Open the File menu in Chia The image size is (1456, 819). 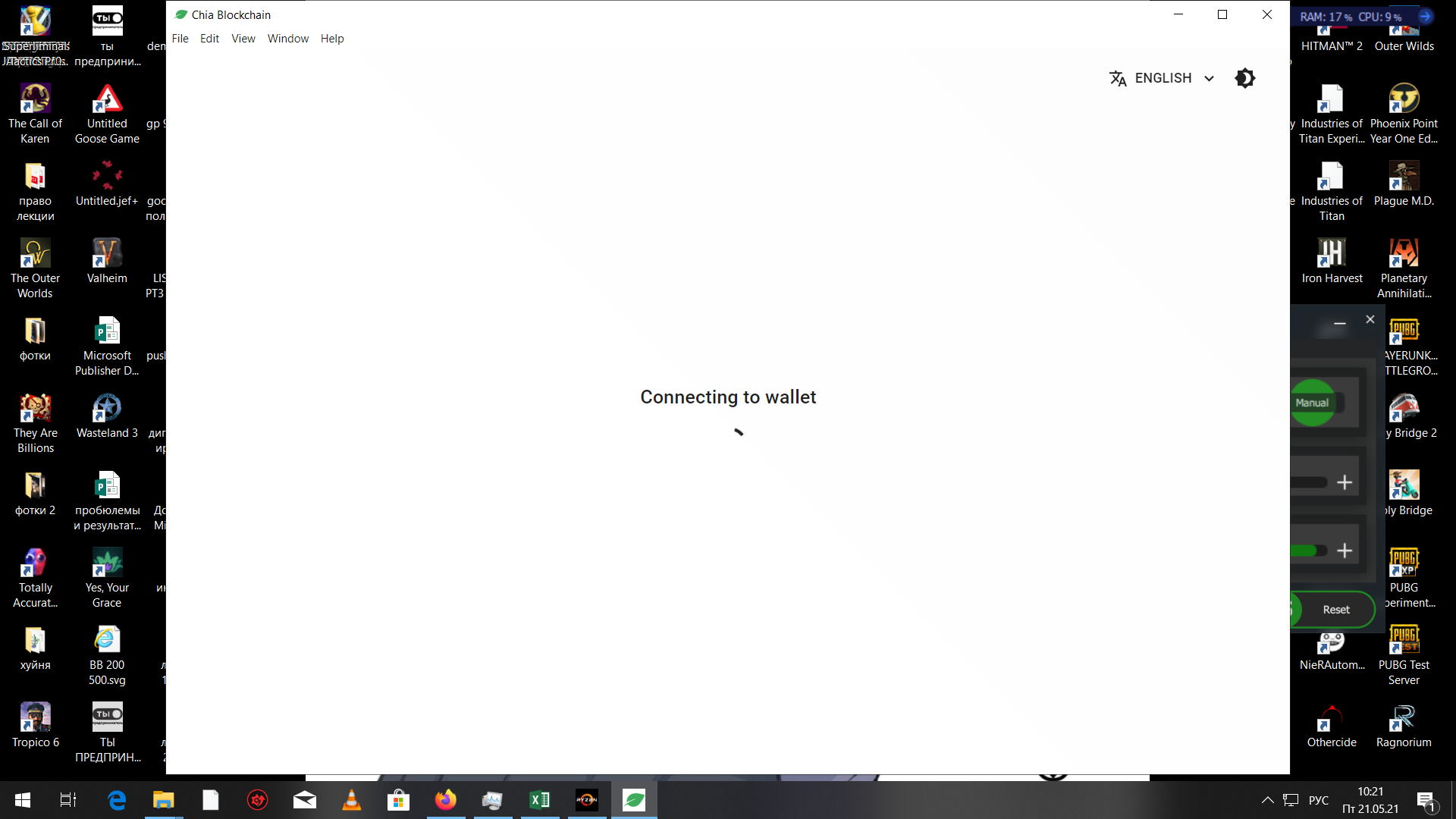point(180,38)
